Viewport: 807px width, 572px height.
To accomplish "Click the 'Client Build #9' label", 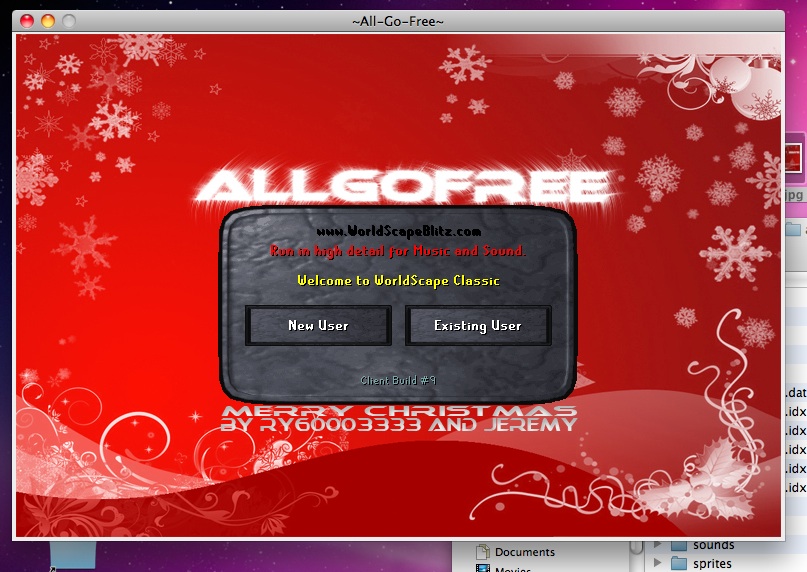I will tap(398, 380).
